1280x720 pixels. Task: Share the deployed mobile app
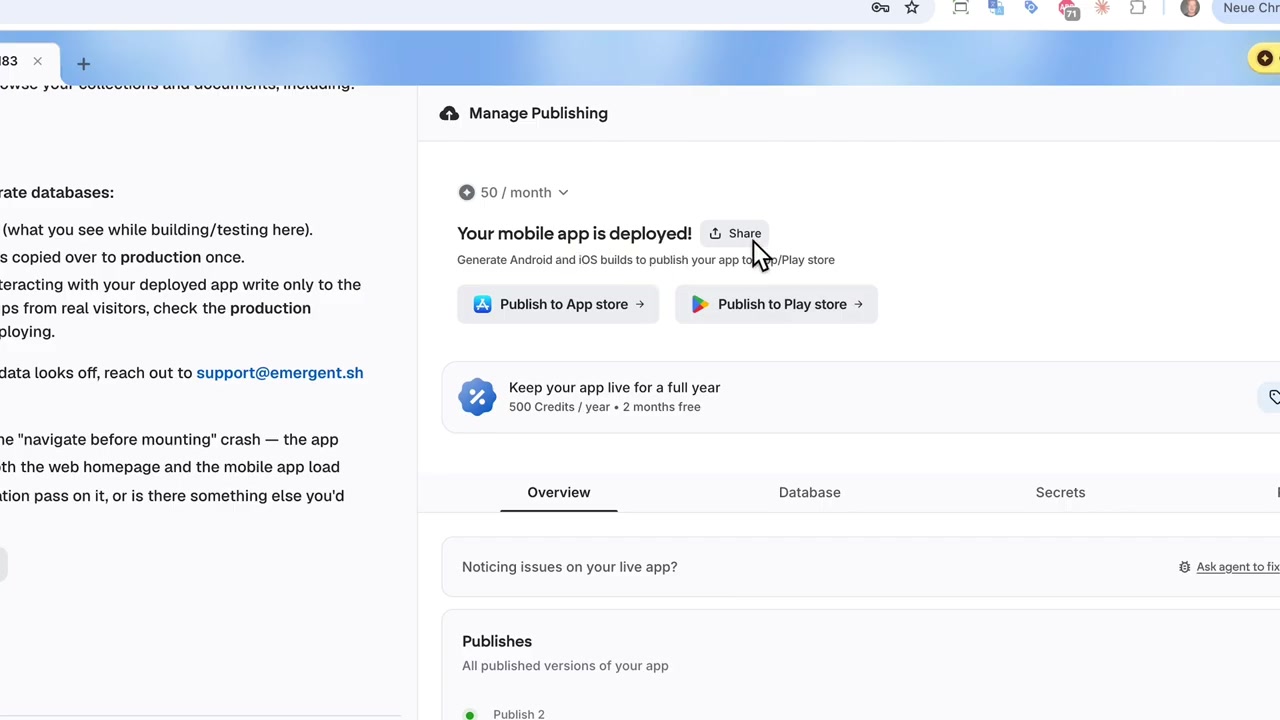pos(735,233)
